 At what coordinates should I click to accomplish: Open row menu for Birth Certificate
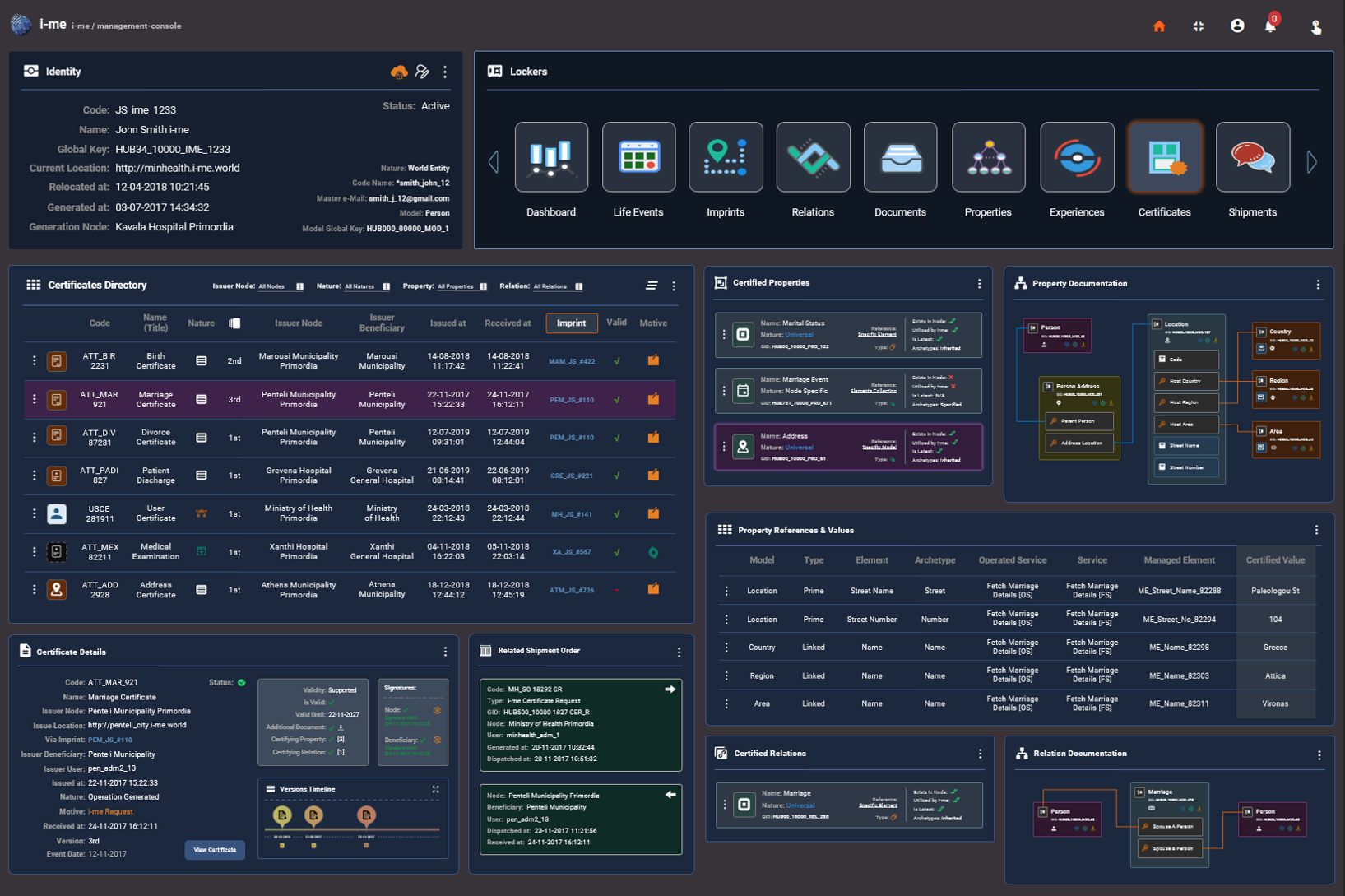[x=35, y=360]
